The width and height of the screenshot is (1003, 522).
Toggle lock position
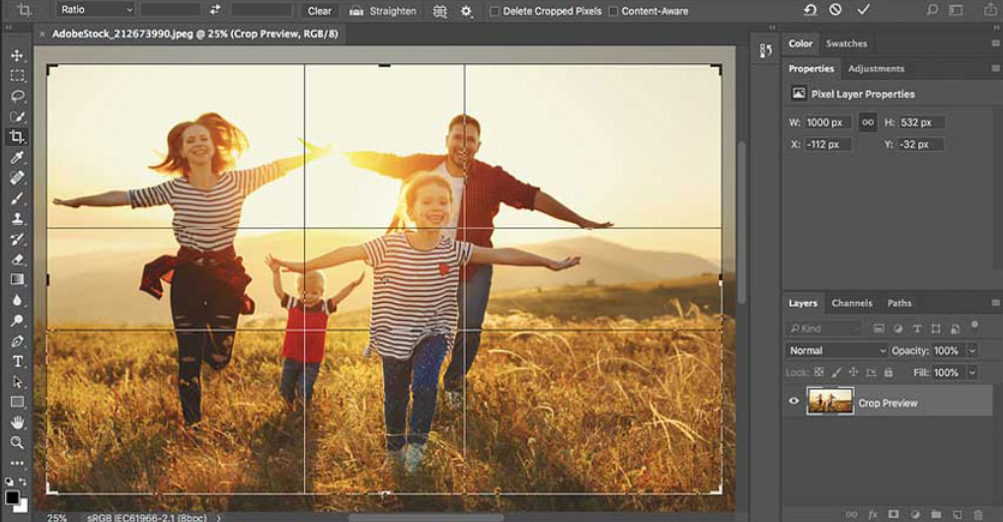pyautogui.click(x=853, y=372)
